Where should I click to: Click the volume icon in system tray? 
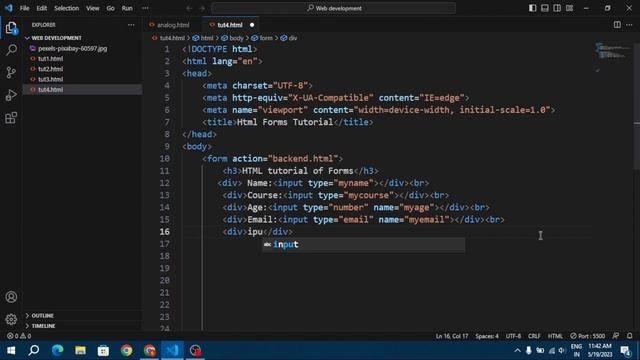(562, 350)
